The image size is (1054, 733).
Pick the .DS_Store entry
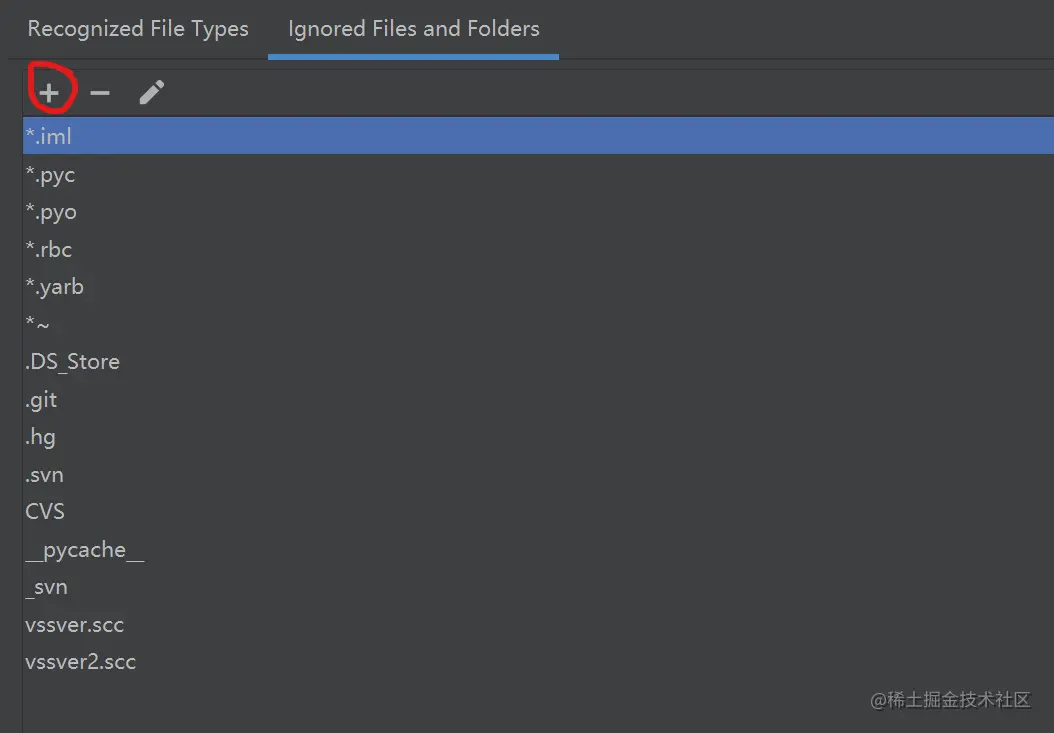[538, 362]
